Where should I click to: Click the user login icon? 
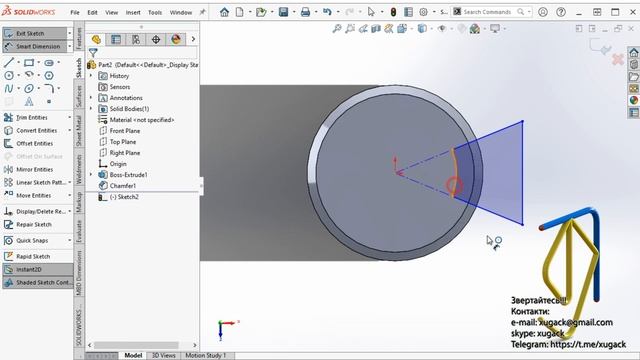(x=543, y=12)
